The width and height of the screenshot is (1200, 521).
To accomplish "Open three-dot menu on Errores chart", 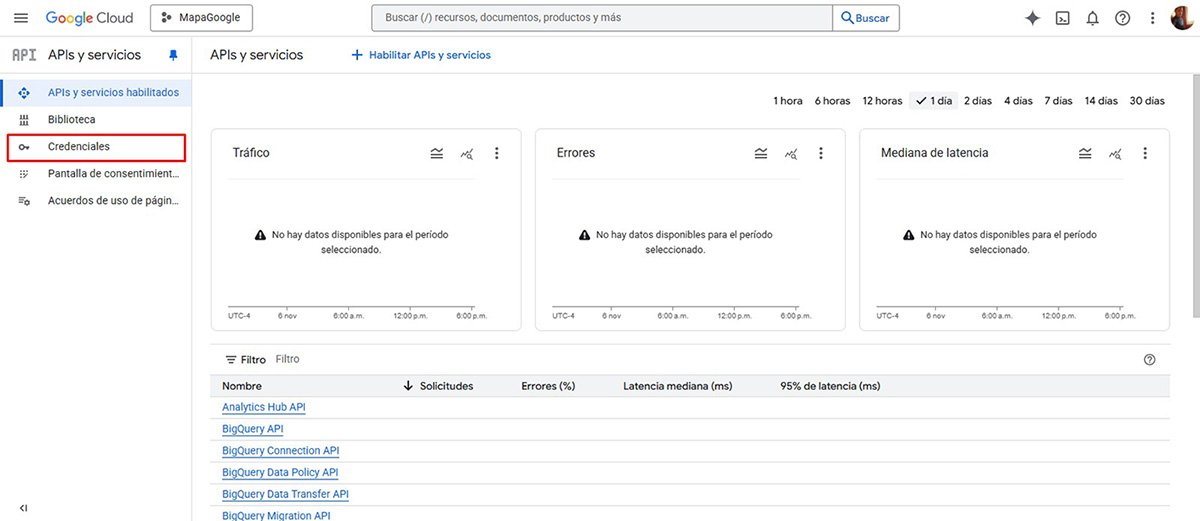I will (x=821, y=153).
